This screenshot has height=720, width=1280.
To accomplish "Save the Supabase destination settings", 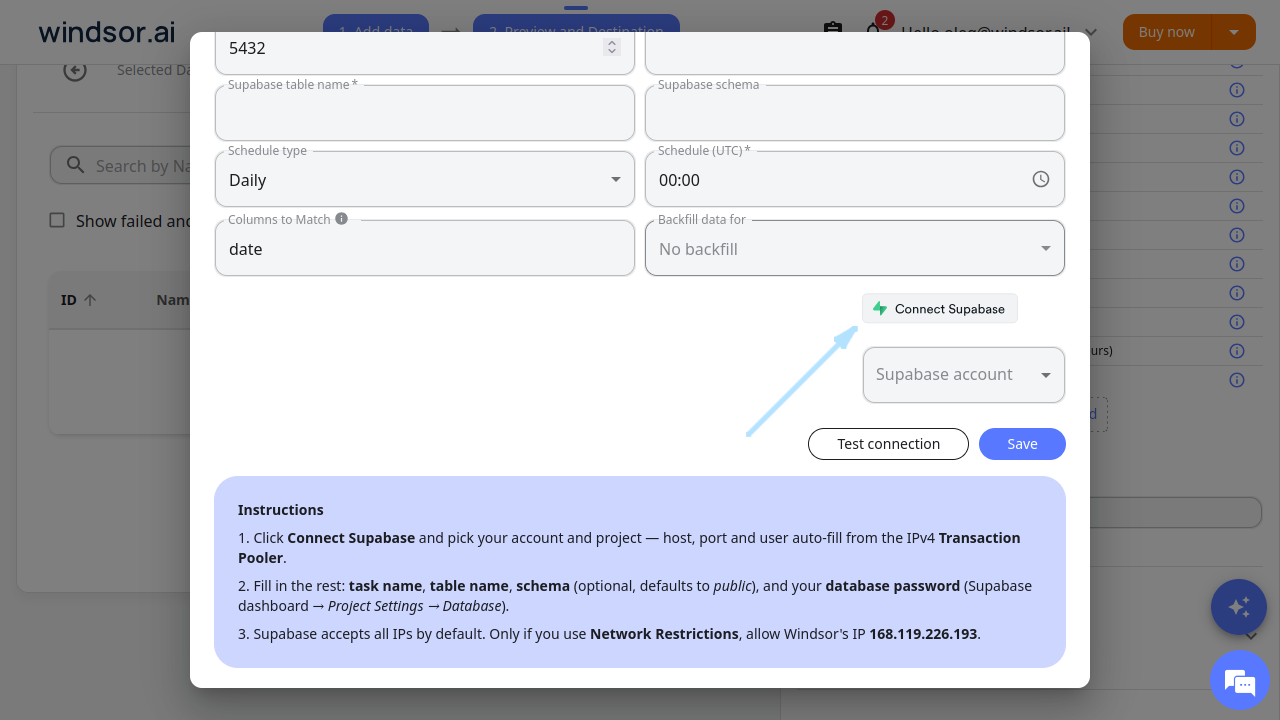I will [1022, 444].
